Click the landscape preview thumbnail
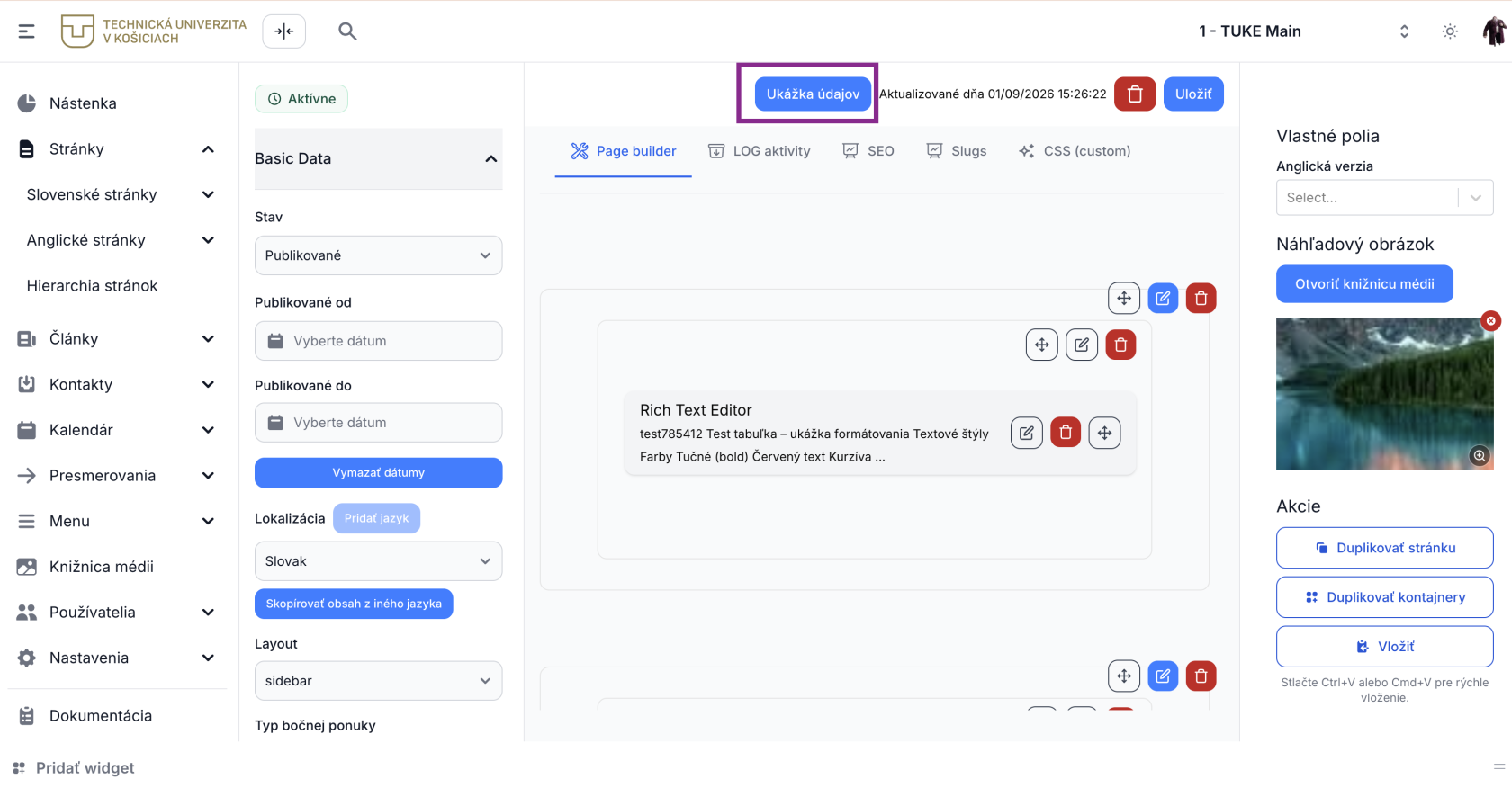The image size is (1512, 788). [x=1384, y=394]
